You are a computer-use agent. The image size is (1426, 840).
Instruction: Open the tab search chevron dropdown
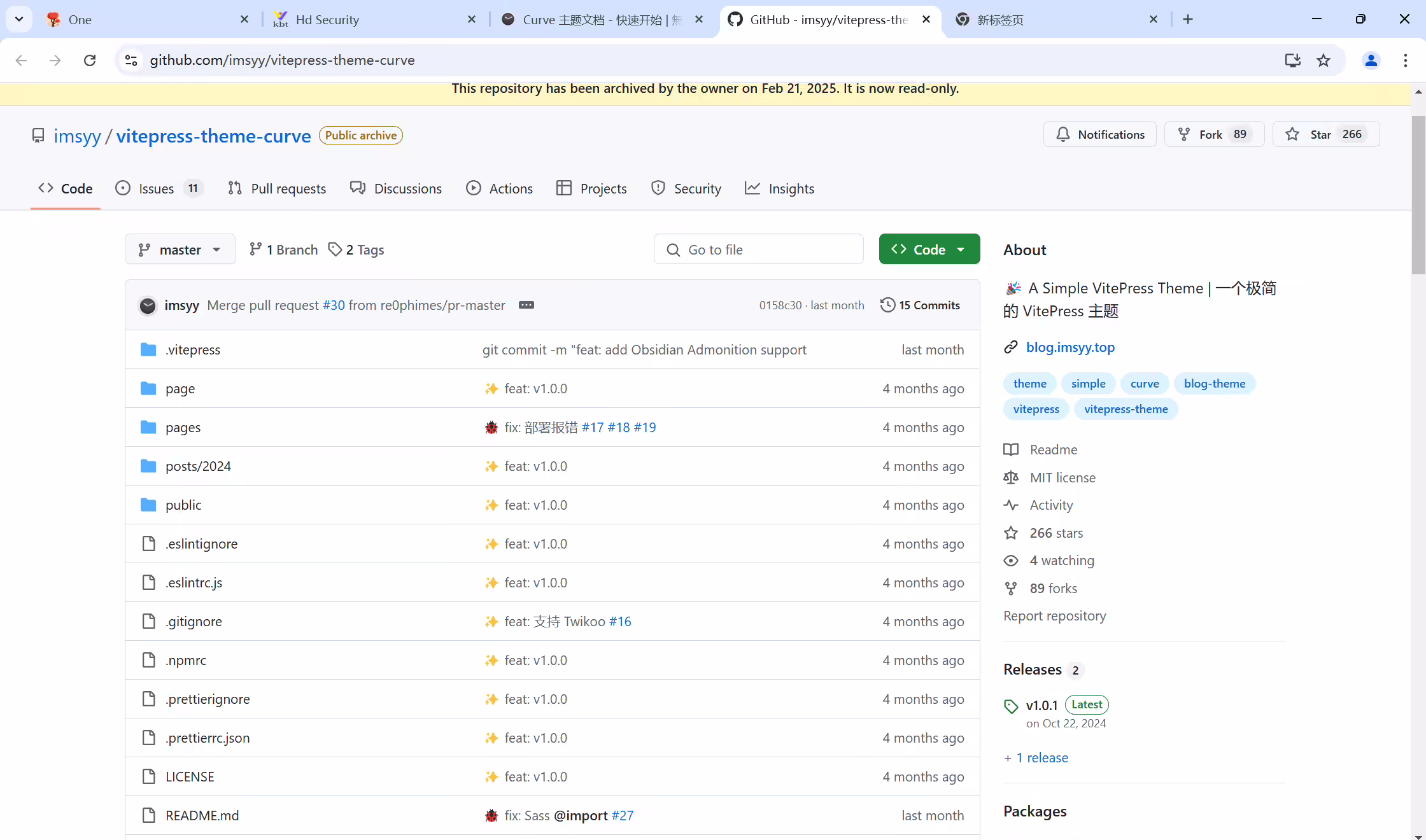coord(19,19)
